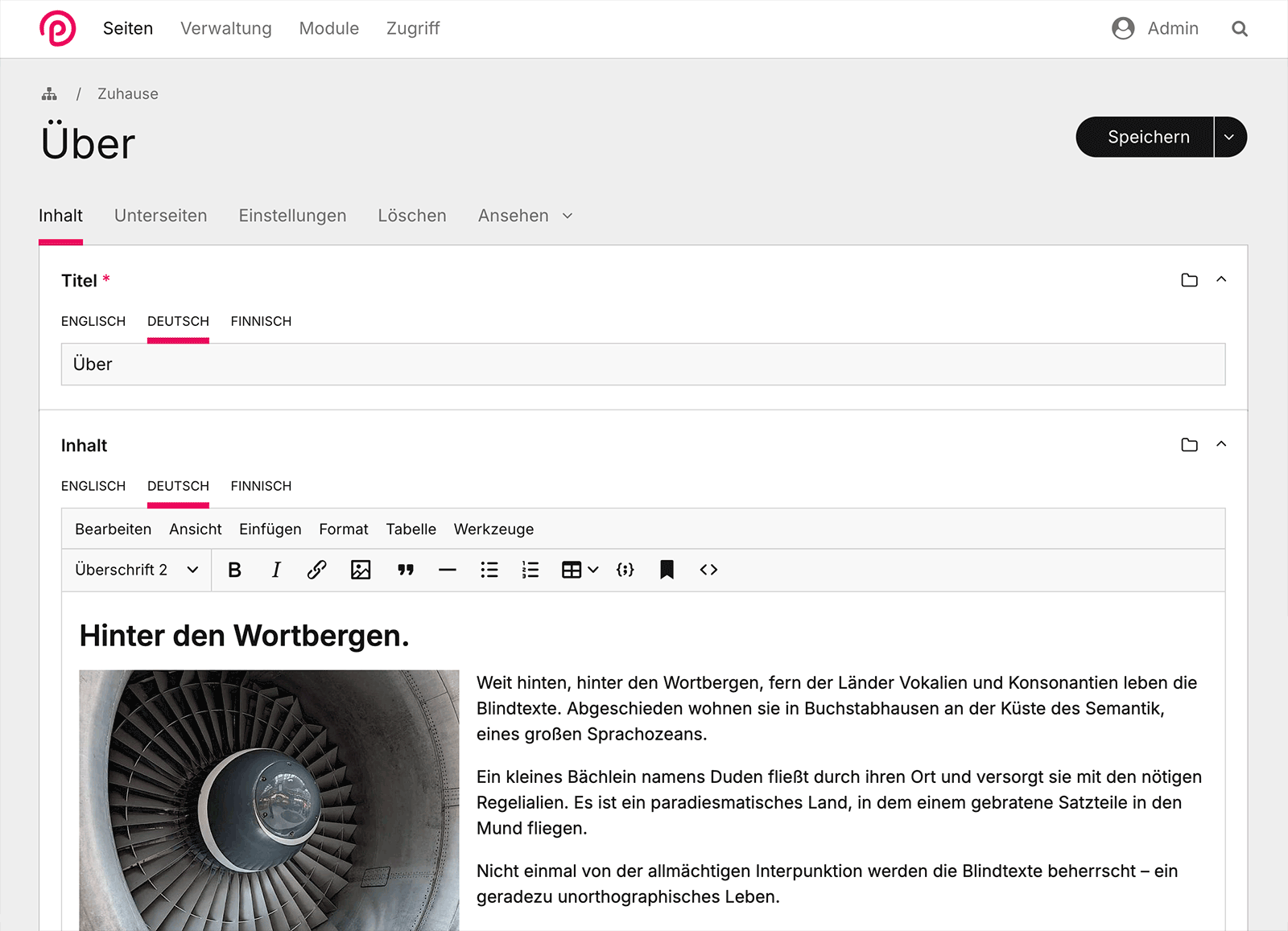
Task: Toggle bold formatting in editor
Action: click(x=234, y=570)
